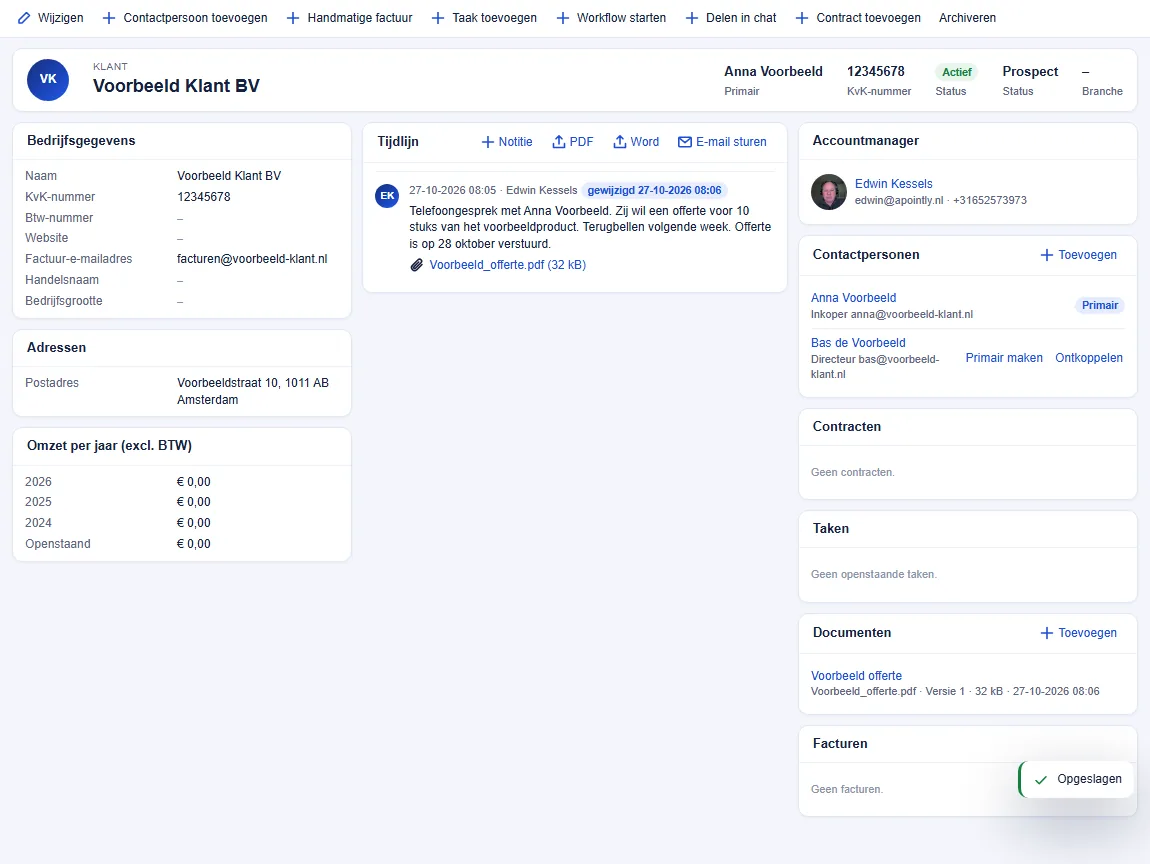This screenshot has width=1150, height=864.
Task: Open Edwin Kessels accountmanager photo
Action: (x=829, y=192)
